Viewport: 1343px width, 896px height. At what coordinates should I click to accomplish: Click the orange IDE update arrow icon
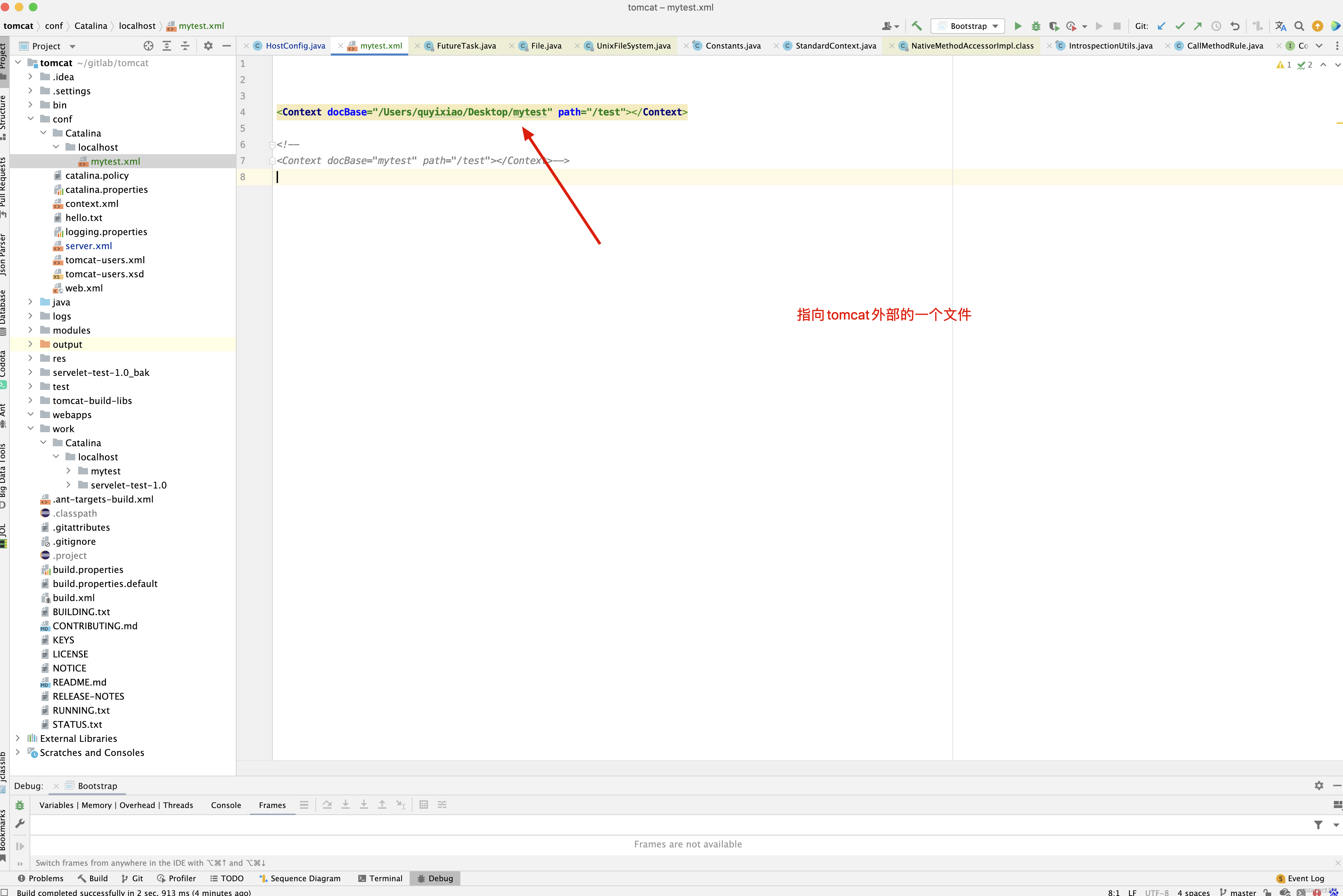tap(1317, 26)
